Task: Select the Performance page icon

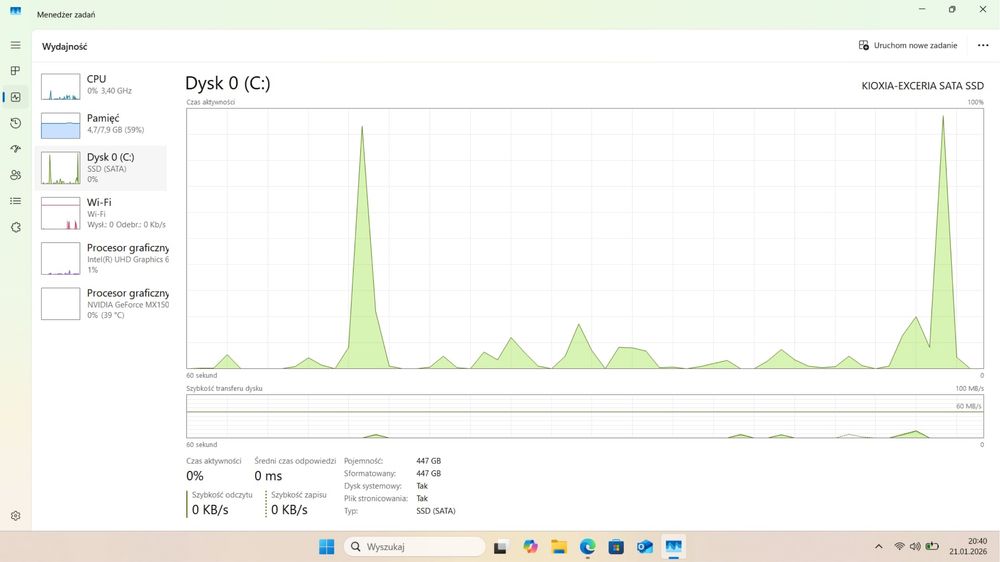Action: (x=15, y=97)
